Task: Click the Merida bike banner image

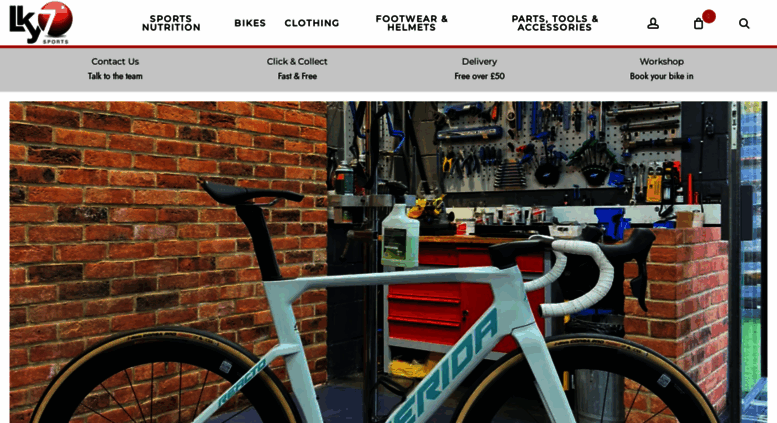Action: (388, 262)
